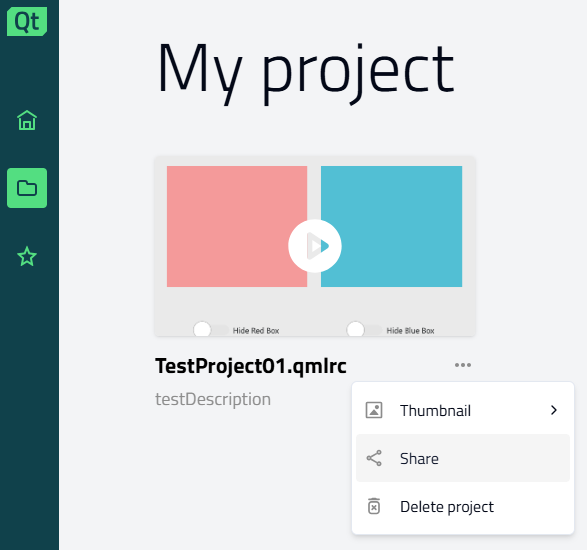Click the trash icon beside Delete project

pos(374,506)
